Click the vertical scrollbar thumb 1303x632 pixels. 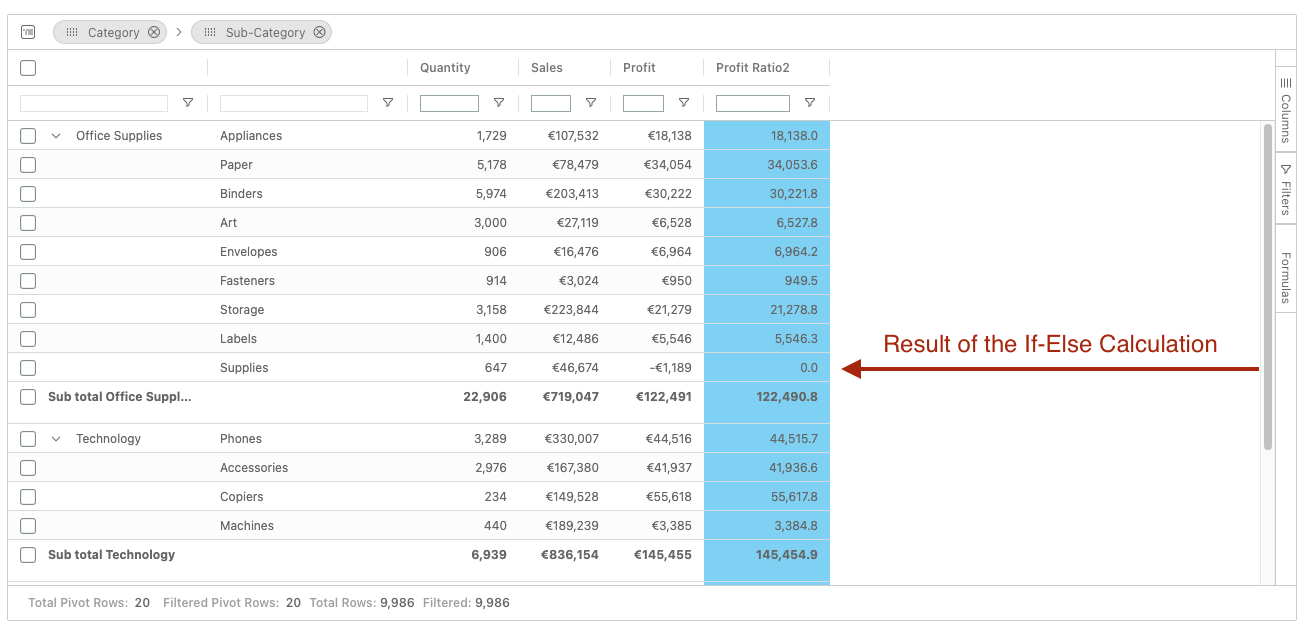1268,285
